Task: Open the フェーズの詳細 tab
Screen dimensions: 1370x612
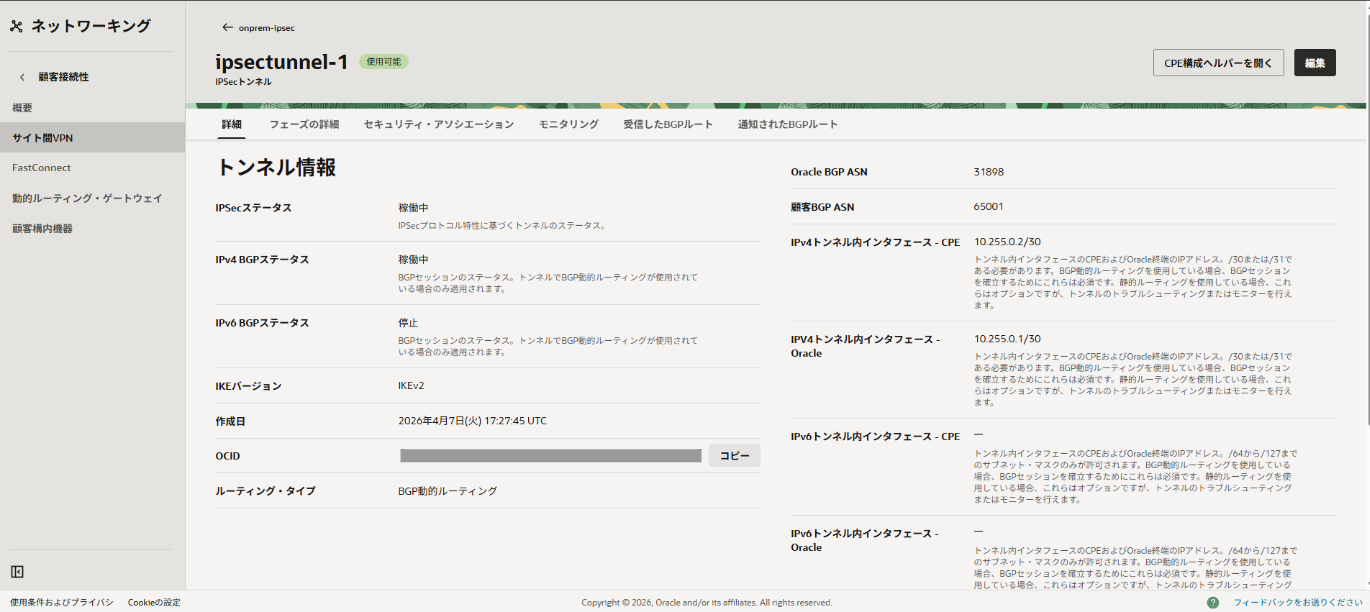Action: 304,124
